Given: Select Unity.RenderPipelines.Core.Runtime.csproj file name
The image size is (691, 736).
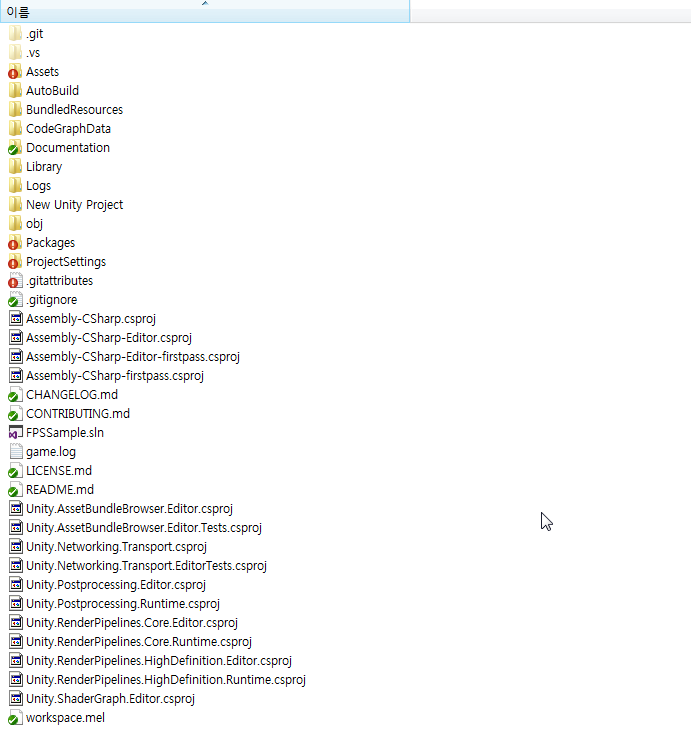Looking at the screenshot, I should (x=138, y=642).
